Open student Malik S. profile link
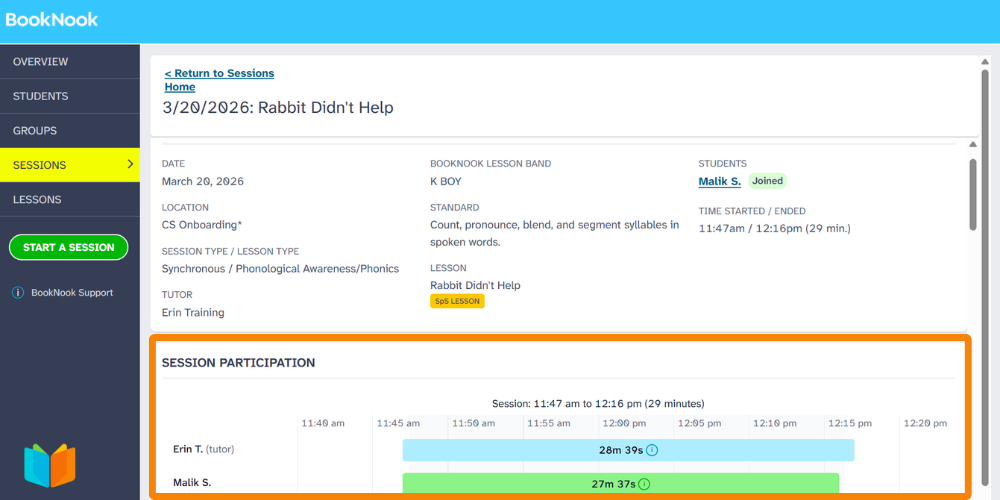 719,181
